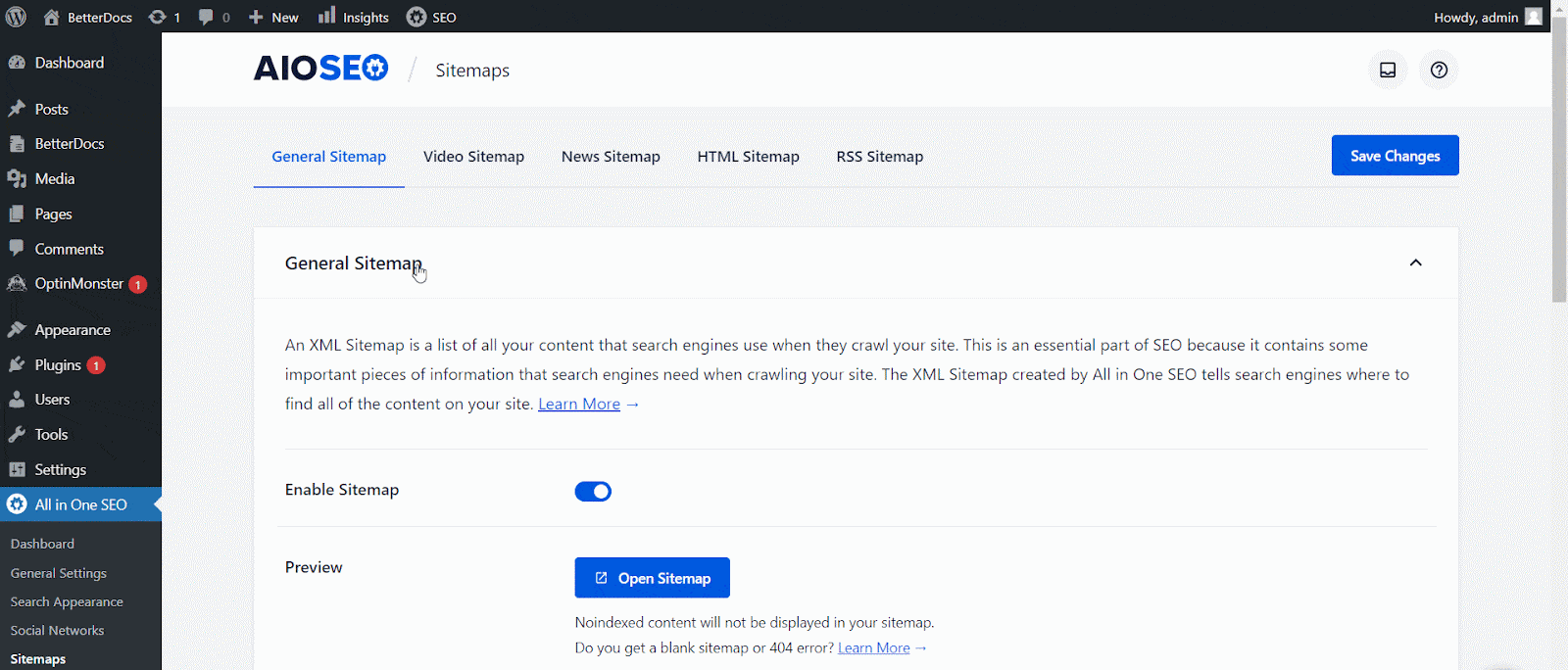Follow Learn More link about blank sitemap
Screen dimensions: 1568x670
(x=874, y=647)
